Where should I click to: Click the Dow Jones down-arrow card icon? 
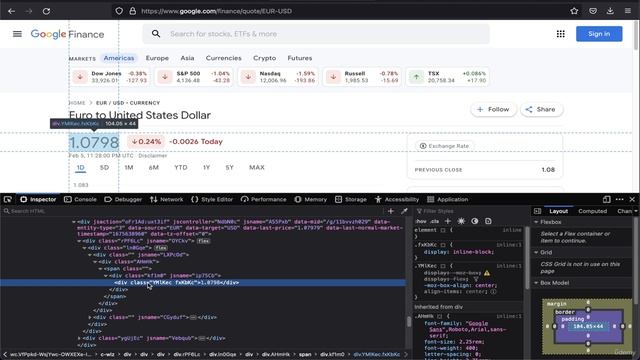(80, 77)
